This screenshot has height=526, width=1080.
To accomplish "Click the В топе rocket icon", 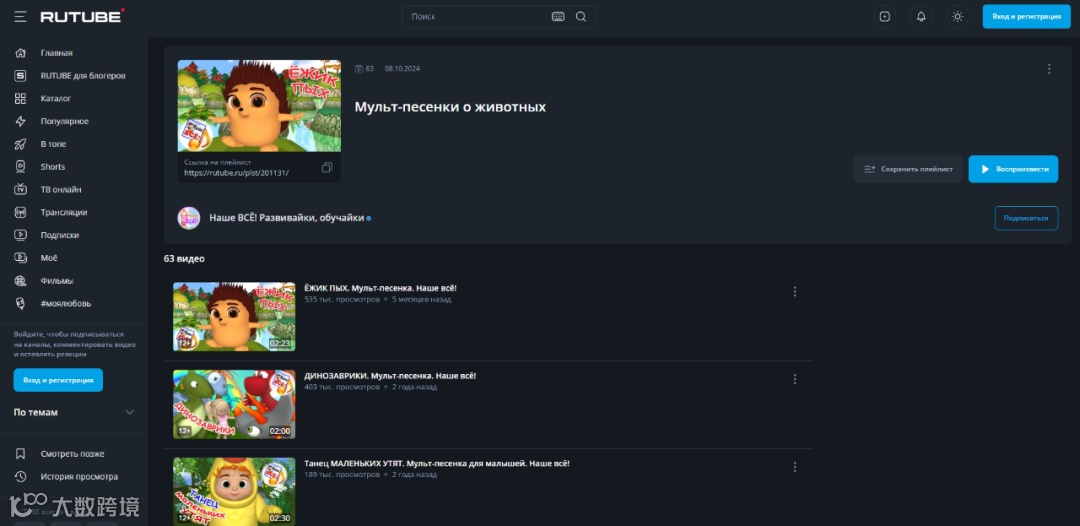I will click(21, 144).
